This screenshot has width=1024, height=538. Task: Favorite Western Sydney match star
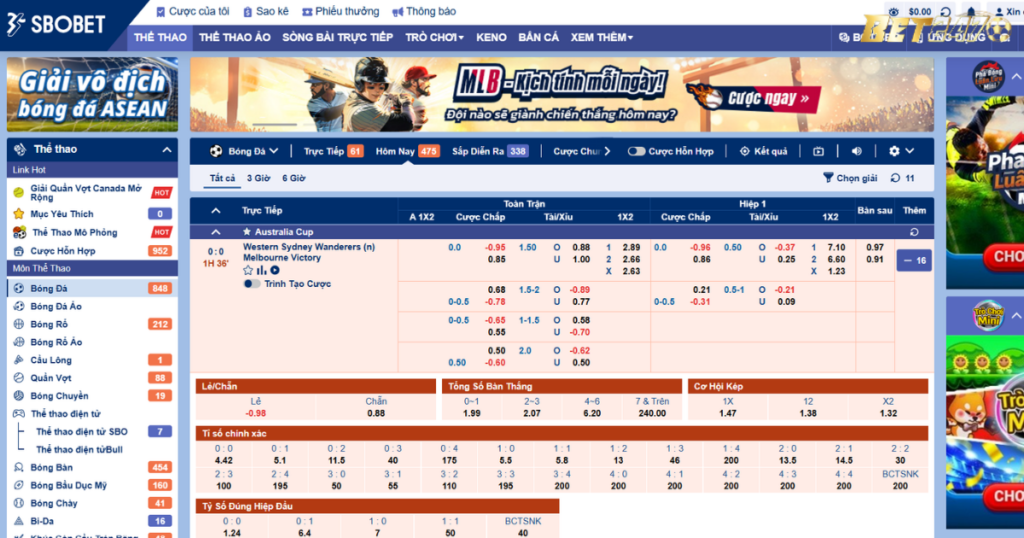click(248, 270)
